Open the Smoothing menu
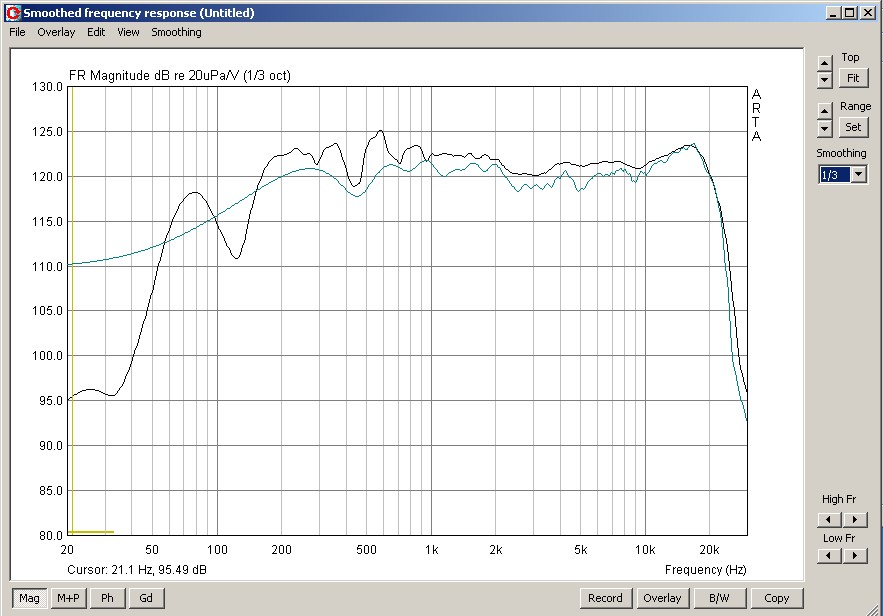883x616 pixels. 176,32
